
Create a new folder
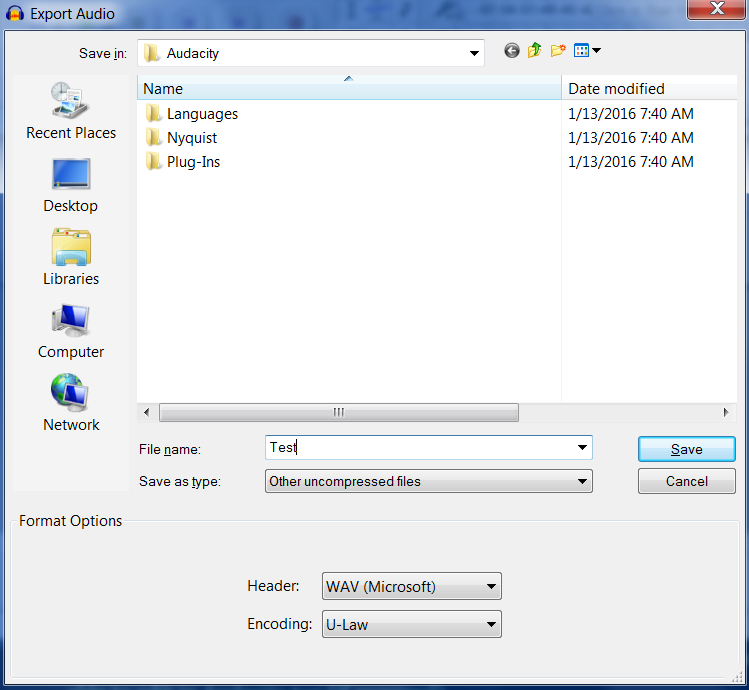pyautogui.click(x=557, y=50)
